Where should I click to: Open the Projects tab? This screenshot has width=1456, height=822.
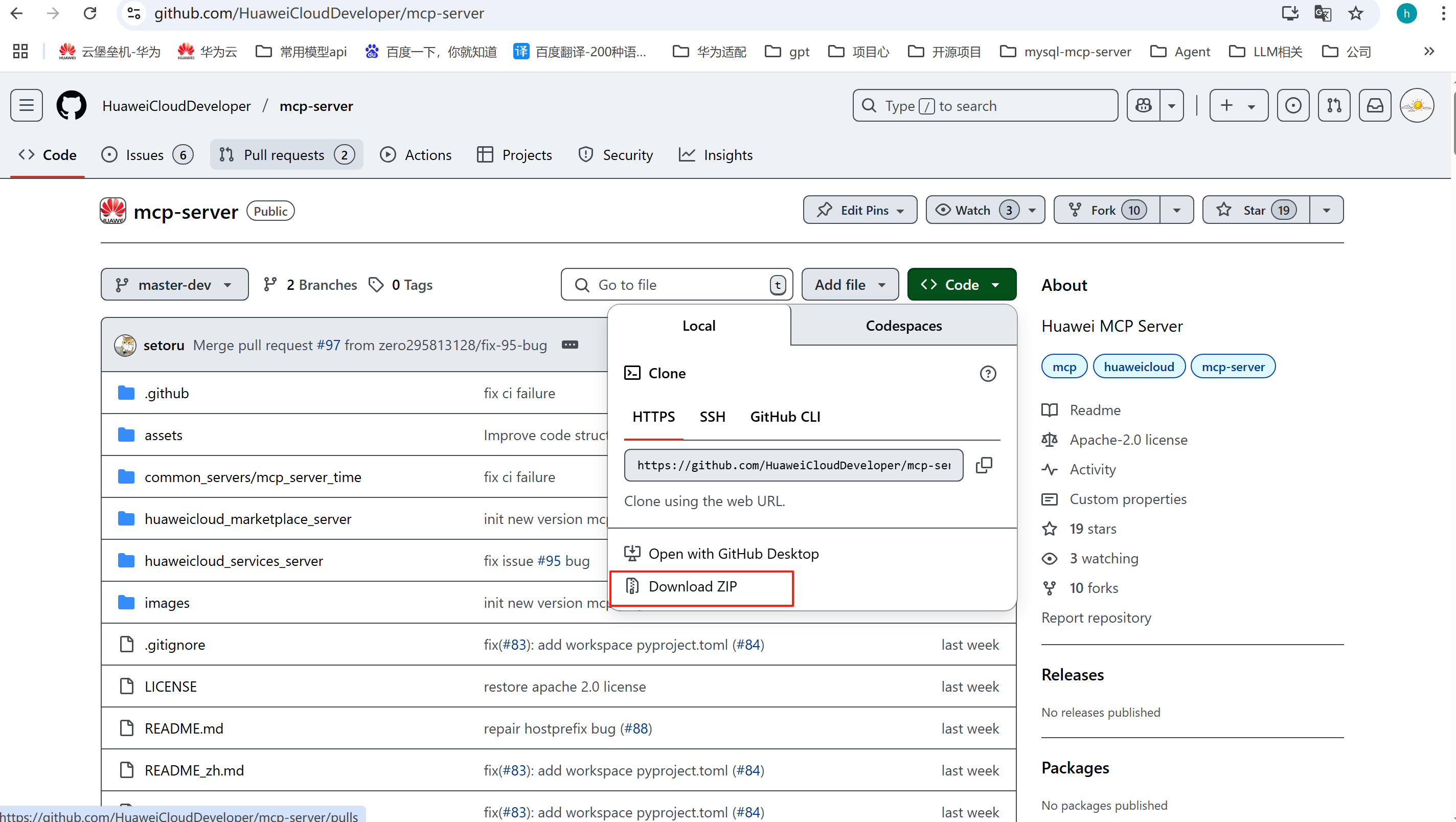coord(514,155)
